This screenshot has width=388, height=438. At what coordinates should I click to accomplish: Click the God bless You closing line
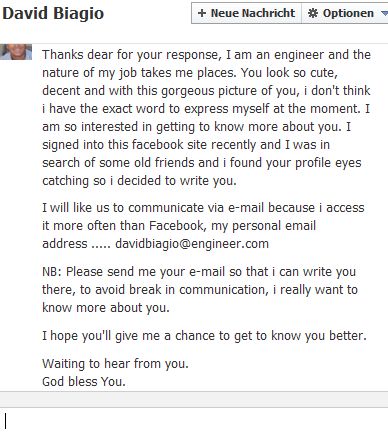(84, 381)
